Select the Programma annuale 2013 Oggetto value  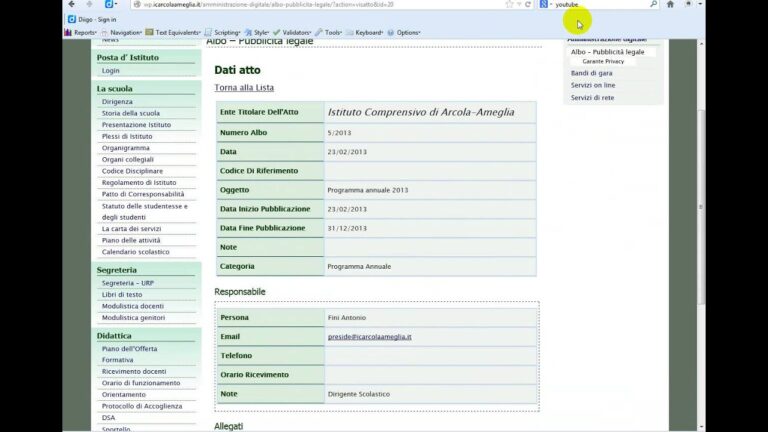368,190
